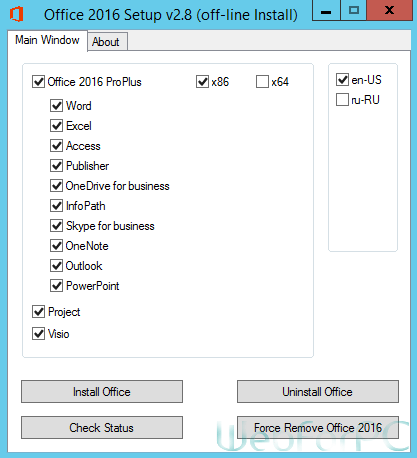417x458 pixels.
Task: Maximize the Office 2016 Setup window
Action: click(353, 11)
